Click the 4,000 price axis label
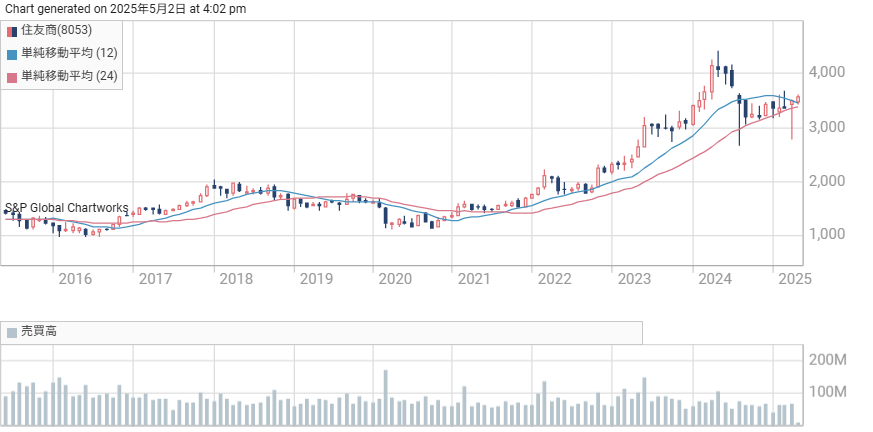873x432 pixels. [x=826, y=72]
